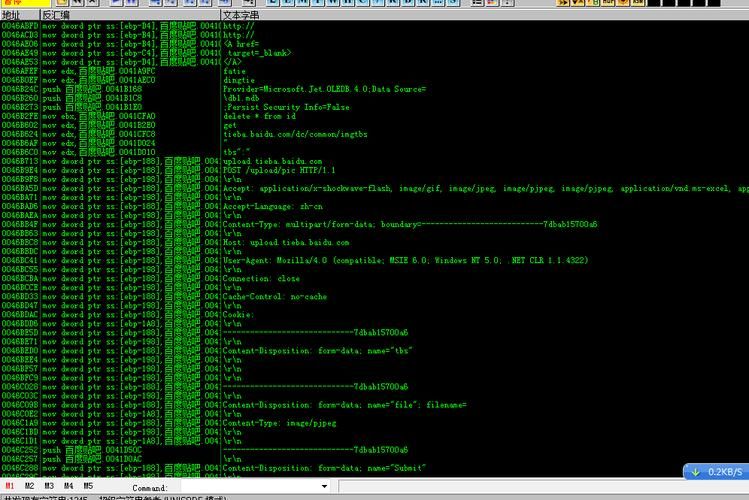
Task: Open Memory map with M button
Action: coord(294,3)
